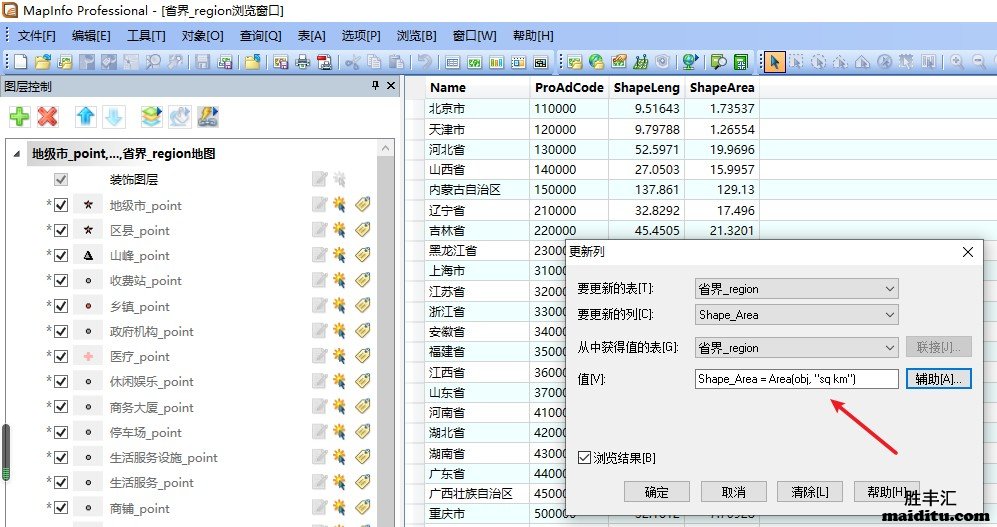Click the 辅助[A]... button

[x=939, y=379]
